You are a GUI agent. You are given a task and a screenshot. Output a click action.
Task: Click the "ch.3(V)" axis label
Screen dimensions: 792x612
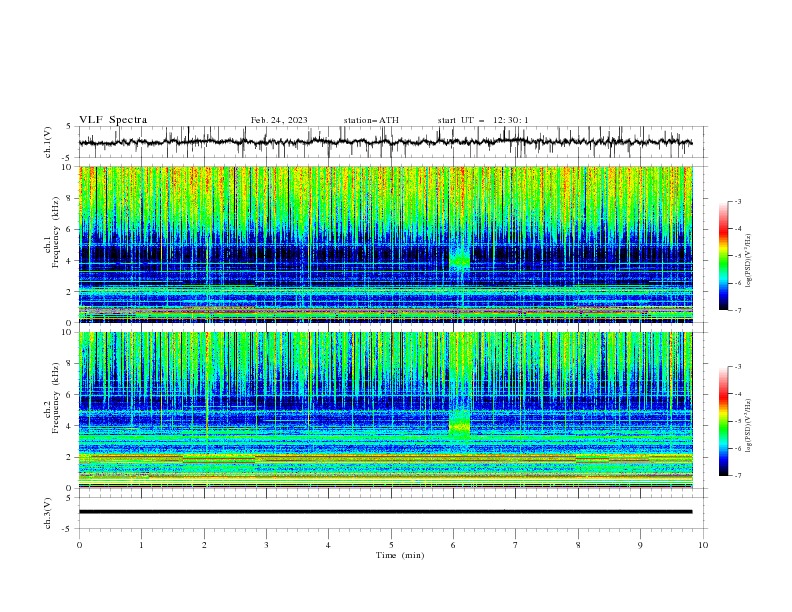click(48, 513)
